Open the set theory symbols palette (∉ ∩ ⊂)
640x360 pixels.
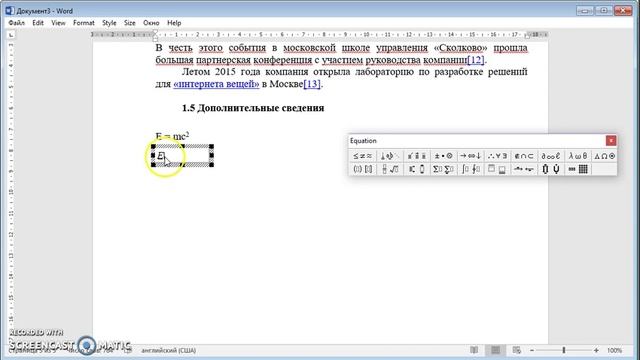tap(524, 156)
